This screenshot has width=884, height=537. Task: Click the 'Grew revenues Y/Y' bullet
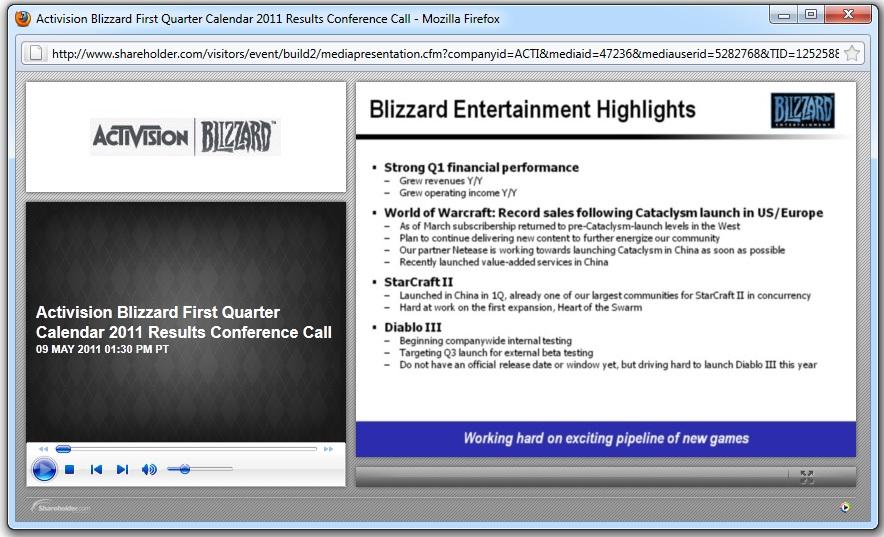coord(441,181)
